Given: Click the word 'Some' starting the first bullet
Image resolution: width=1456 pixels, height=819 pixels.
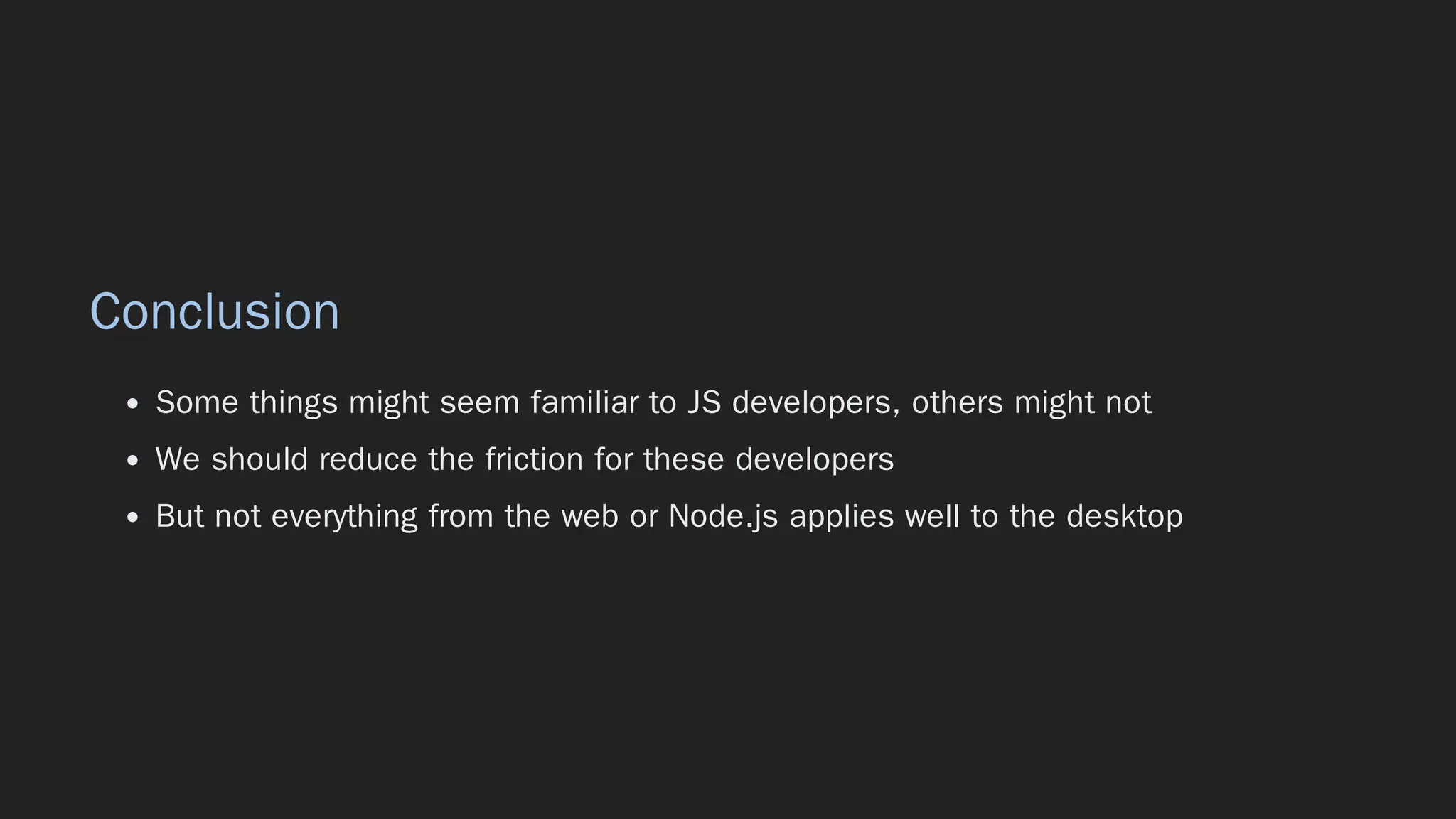Looking at the screenshot, I should coord(197,402).
